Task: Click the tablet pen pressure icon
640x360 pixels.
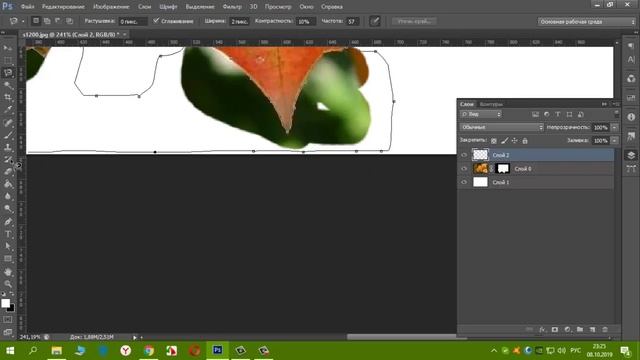Action: click(x=375, y=21)
